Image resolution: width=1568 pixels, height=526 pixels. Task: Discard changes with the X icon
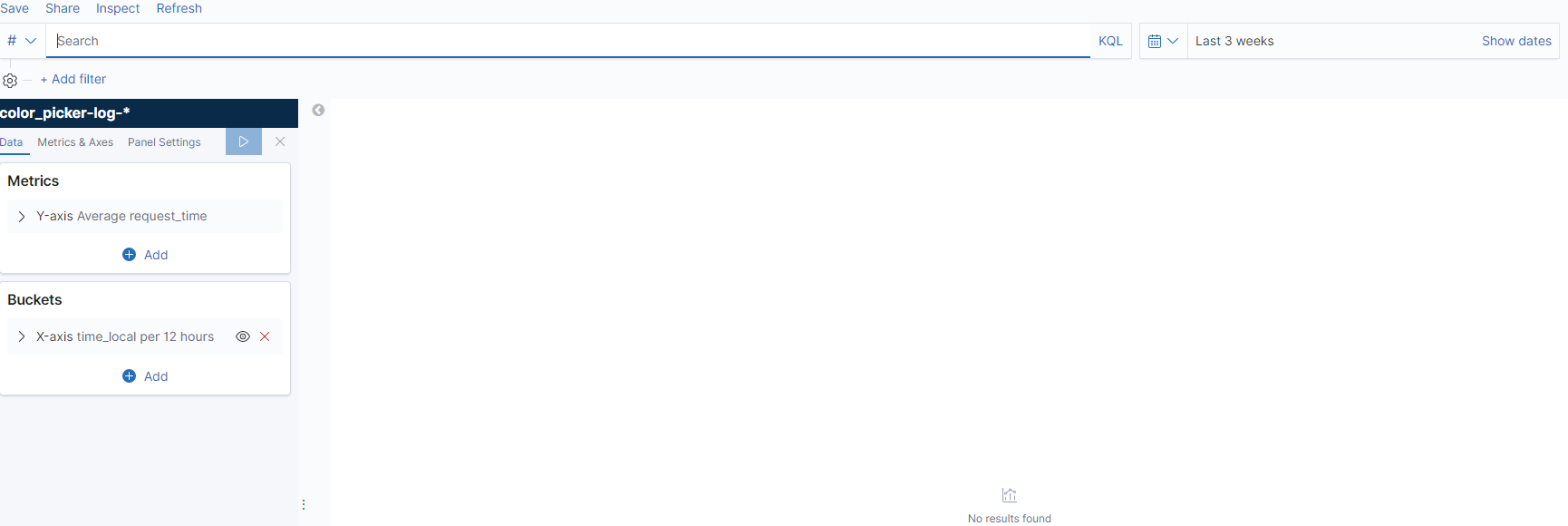pyautogui.click(x=280, y=141)
